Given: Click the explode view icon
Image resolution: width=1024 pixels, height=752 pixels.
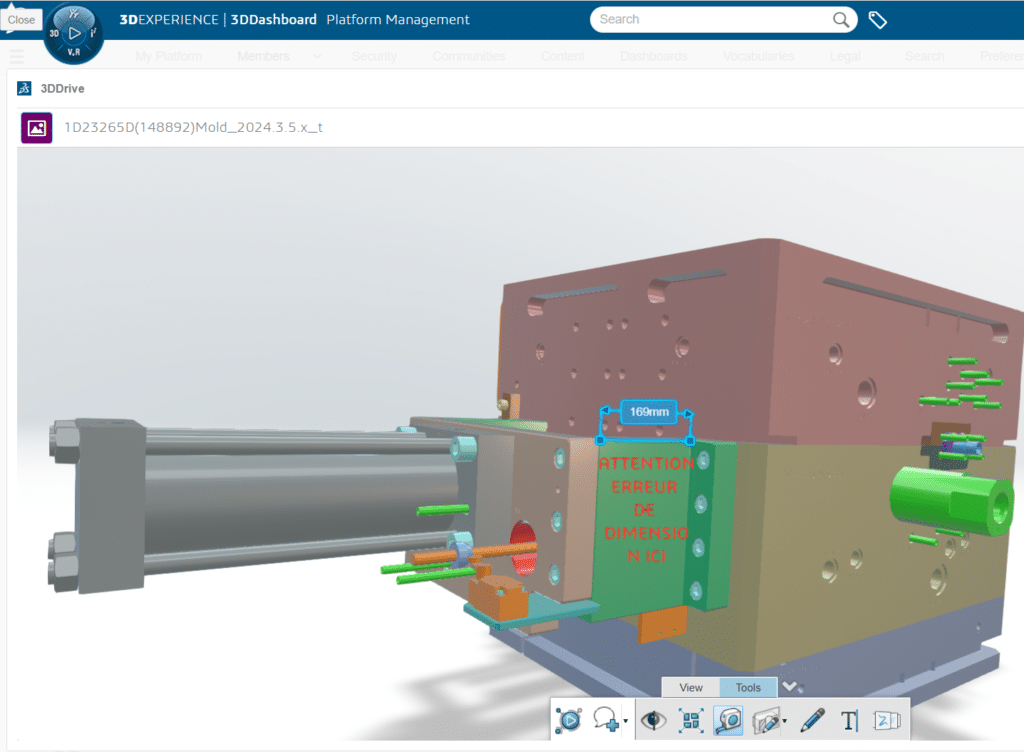Looking at the screenshot, I should pos(691,720).
